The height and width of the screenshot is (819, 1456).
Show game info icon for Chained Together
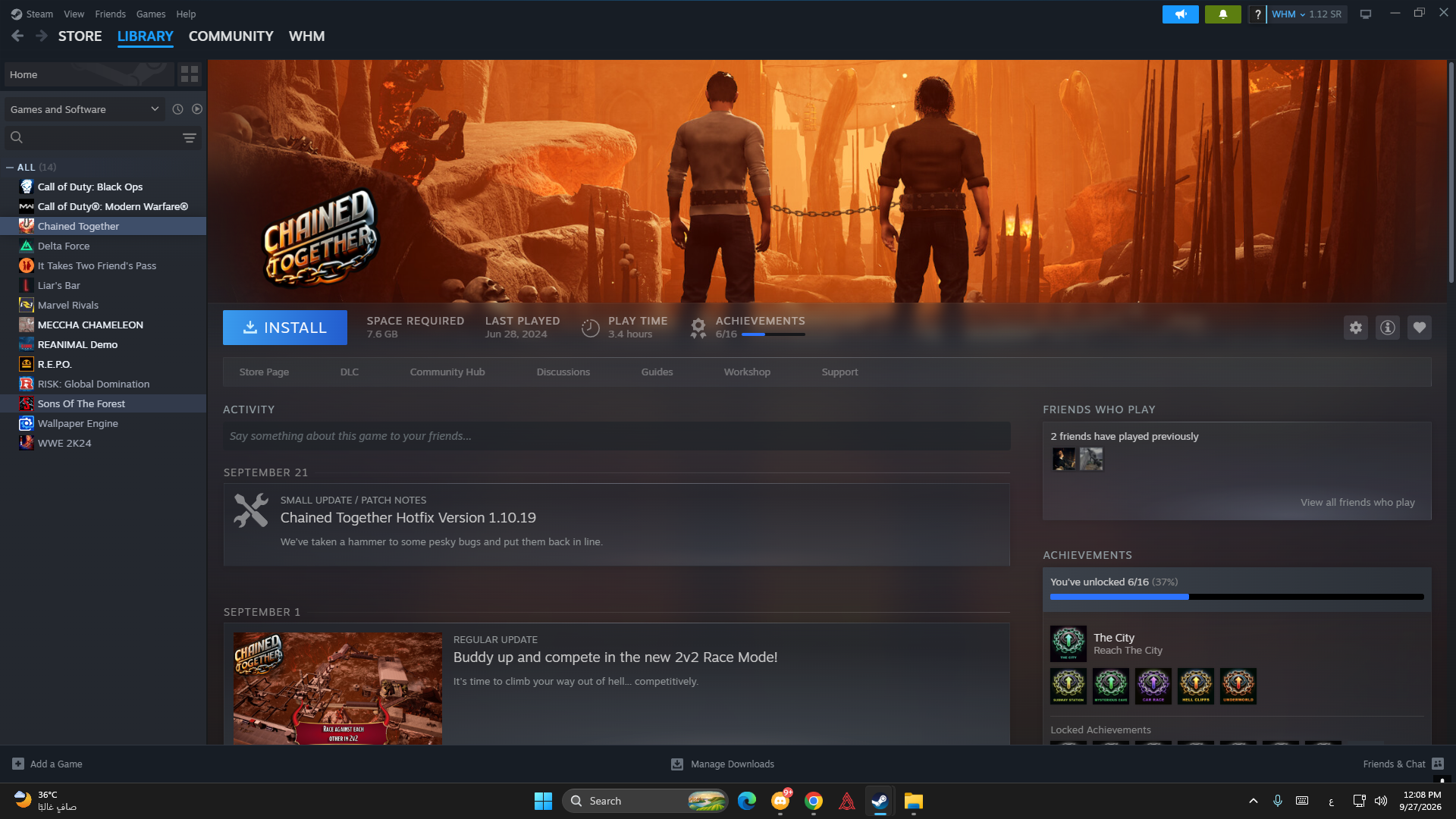pyautogui.click(x=1388, y=328)
